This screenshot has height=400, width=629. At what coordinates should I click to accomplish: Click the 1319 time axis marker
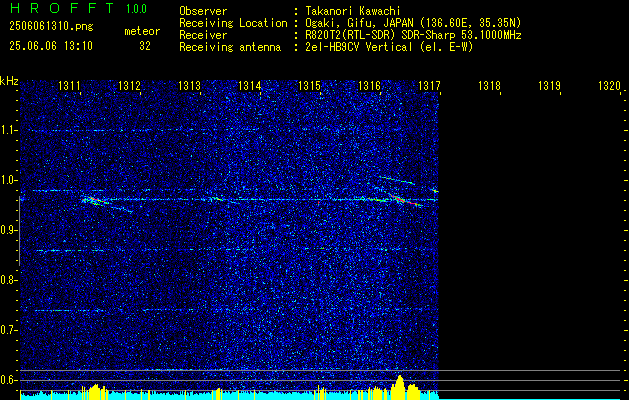(x=549, y=85)
